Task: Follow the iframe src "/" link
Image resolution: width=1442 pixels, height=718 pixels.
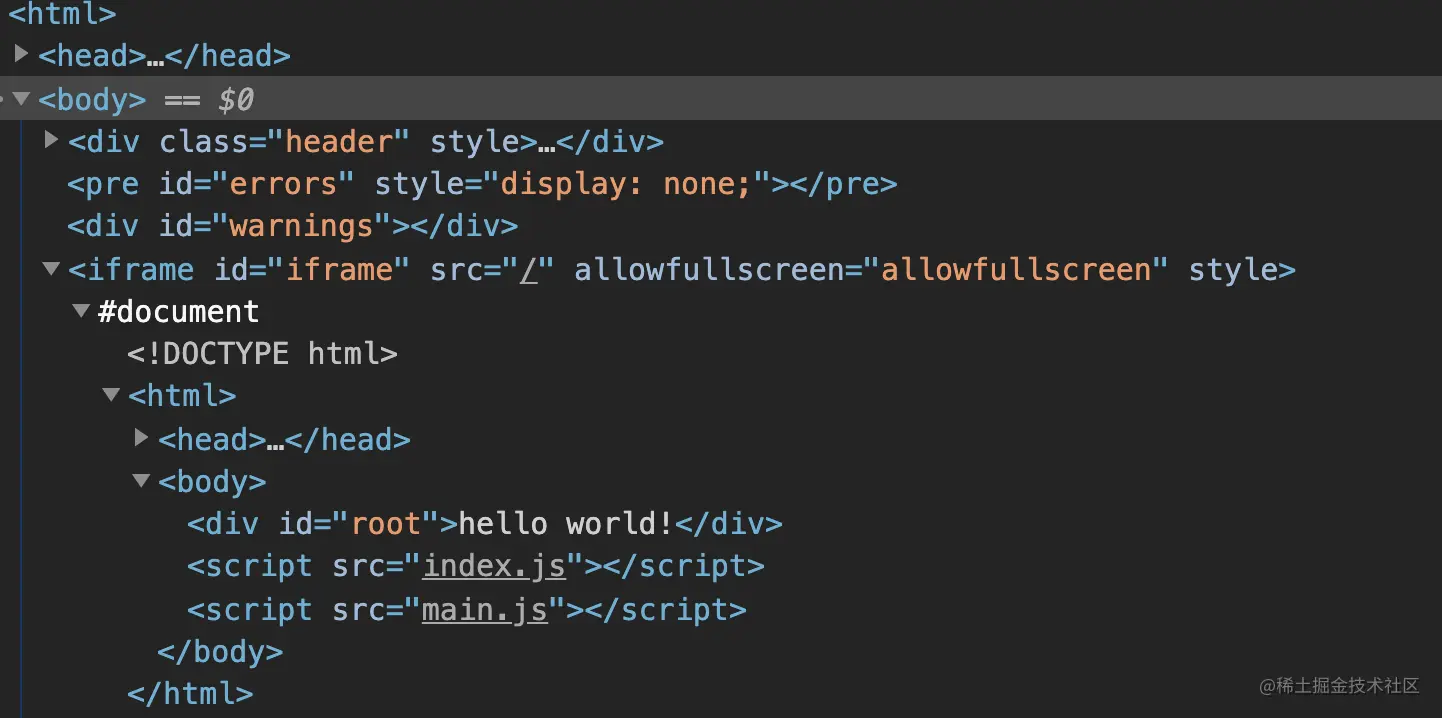Action: coord(530,270)
